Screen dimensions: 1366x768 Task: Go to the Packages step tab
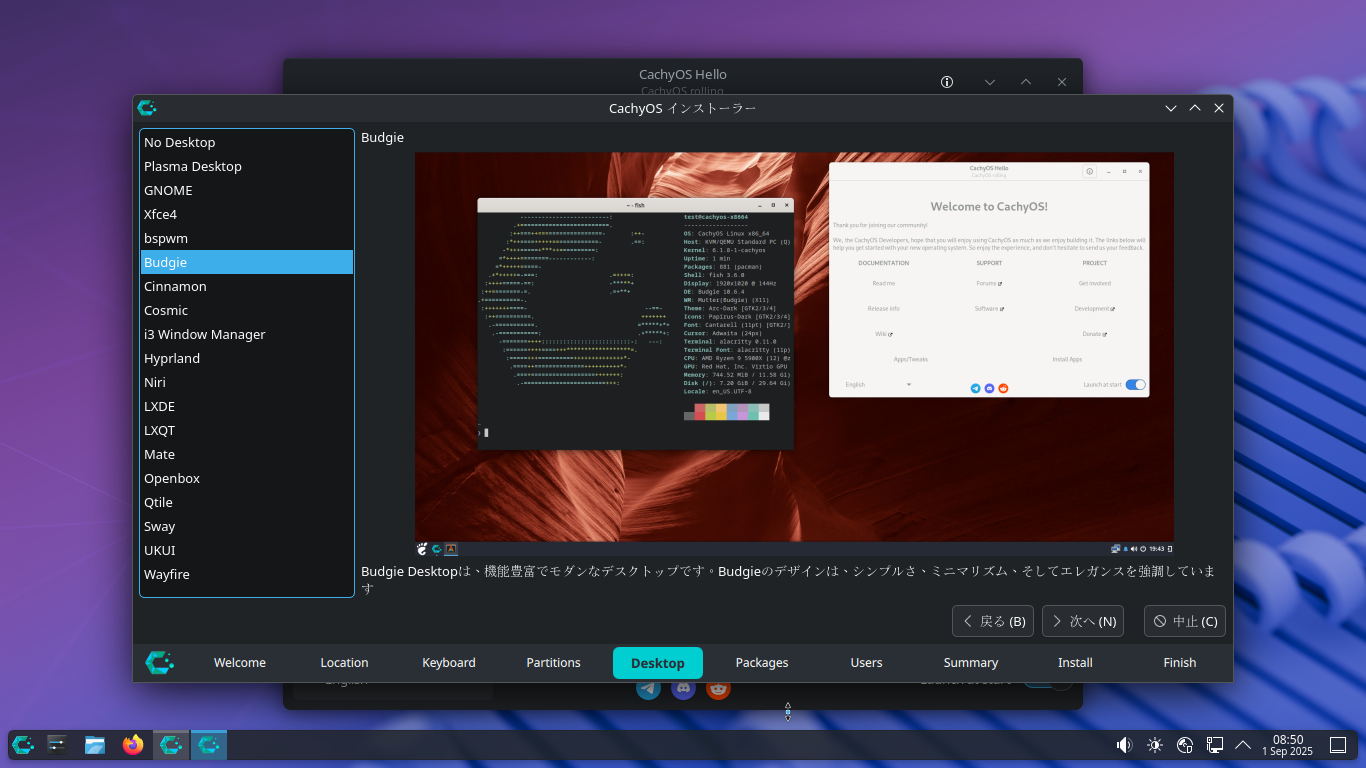[x=761, y=662]
